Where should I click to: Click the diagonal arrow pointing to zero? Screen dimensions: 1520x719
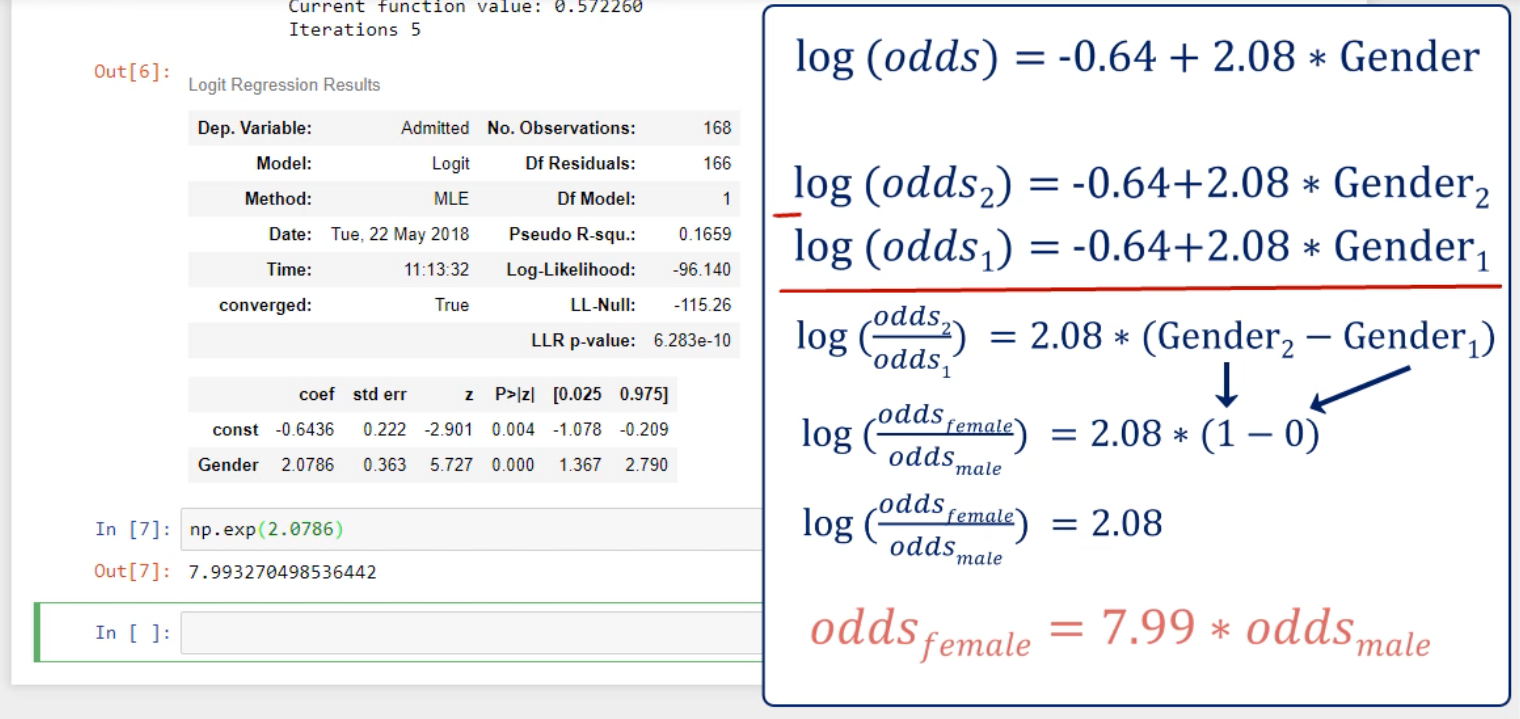coord(1360,388)
